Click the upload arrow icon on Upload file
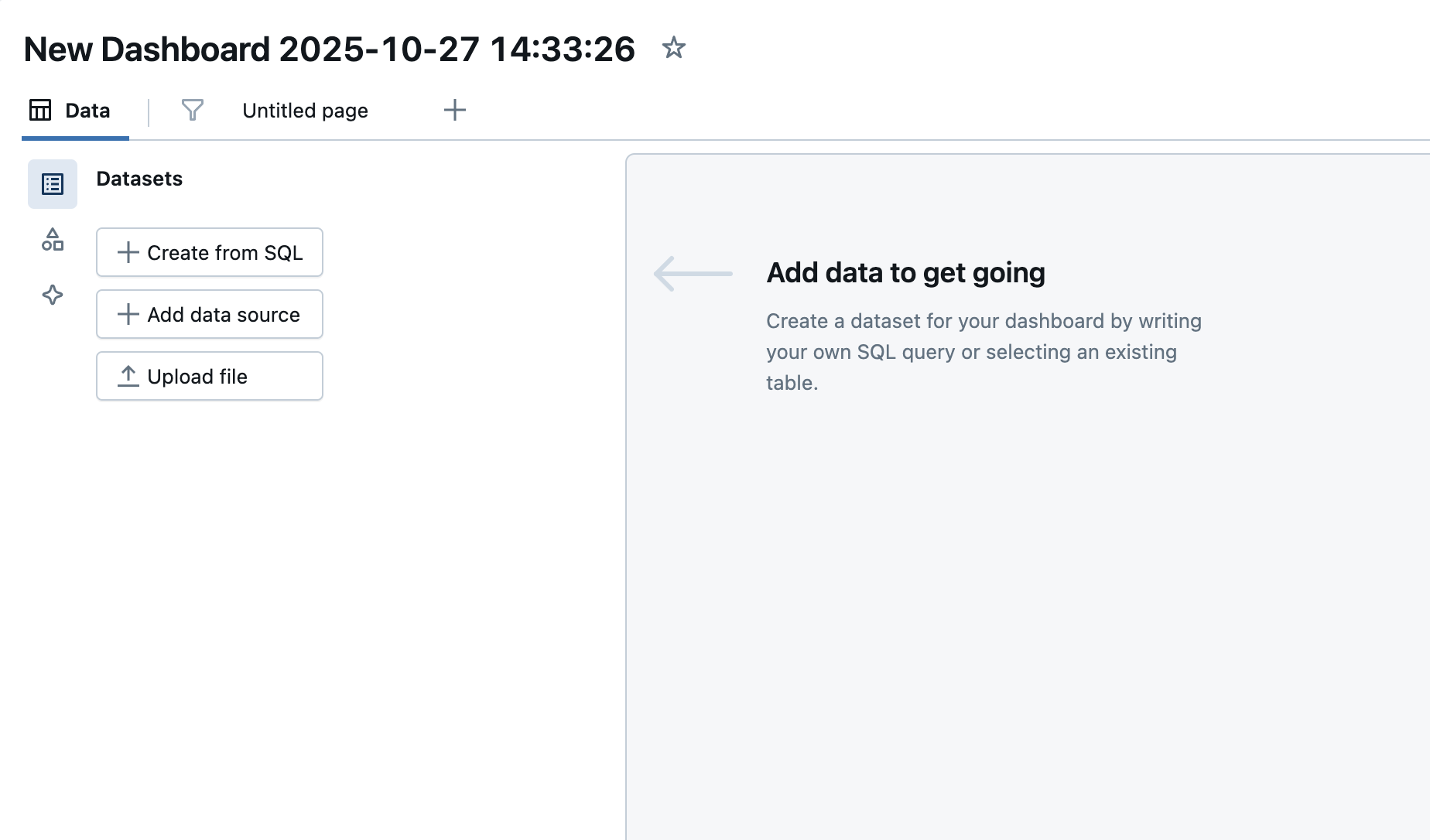 pos(128,377)
